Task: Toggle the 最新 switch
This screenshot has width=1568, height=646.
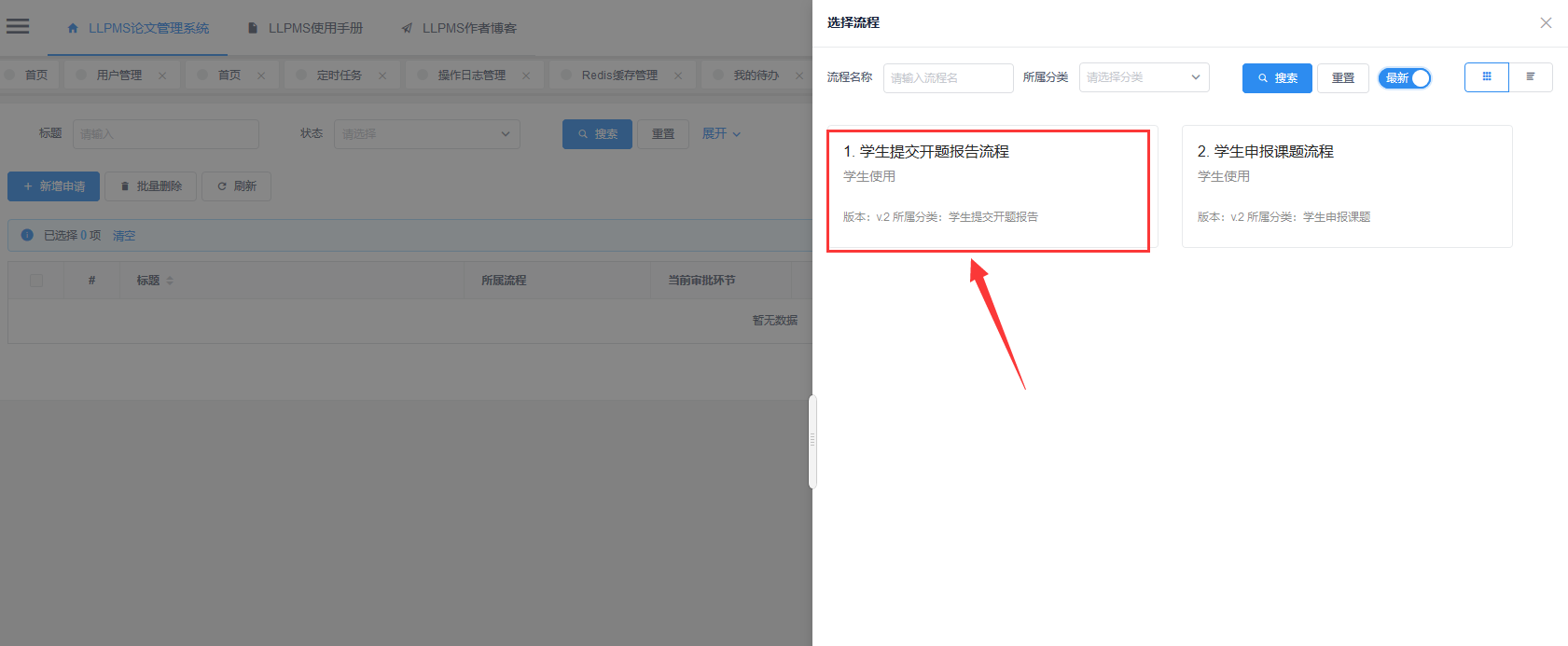Action: tap(1405, 78)
